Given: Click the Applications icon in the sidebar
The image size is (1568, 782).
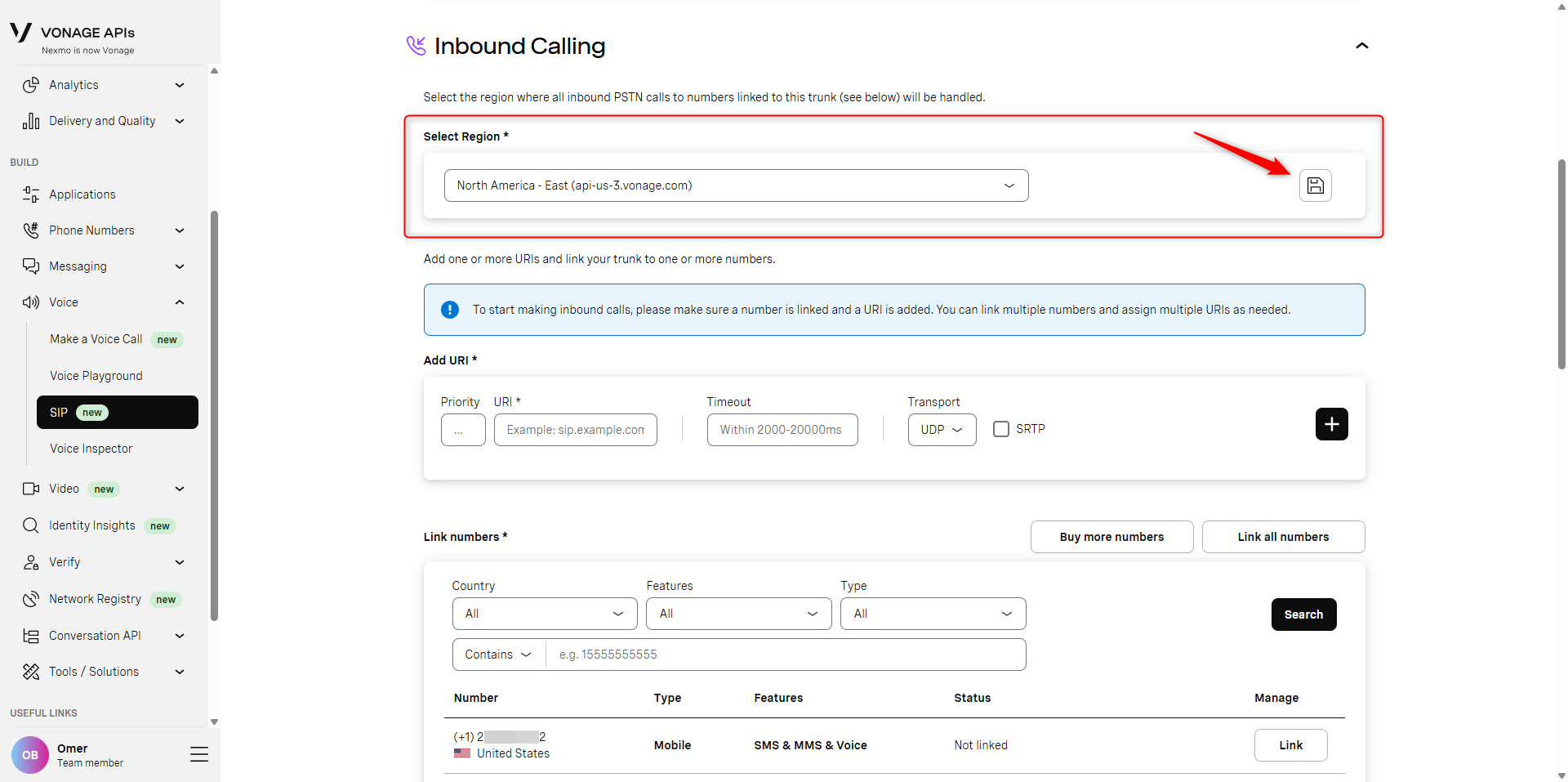Looking at the screenshot, I should [x=31, y=194].
